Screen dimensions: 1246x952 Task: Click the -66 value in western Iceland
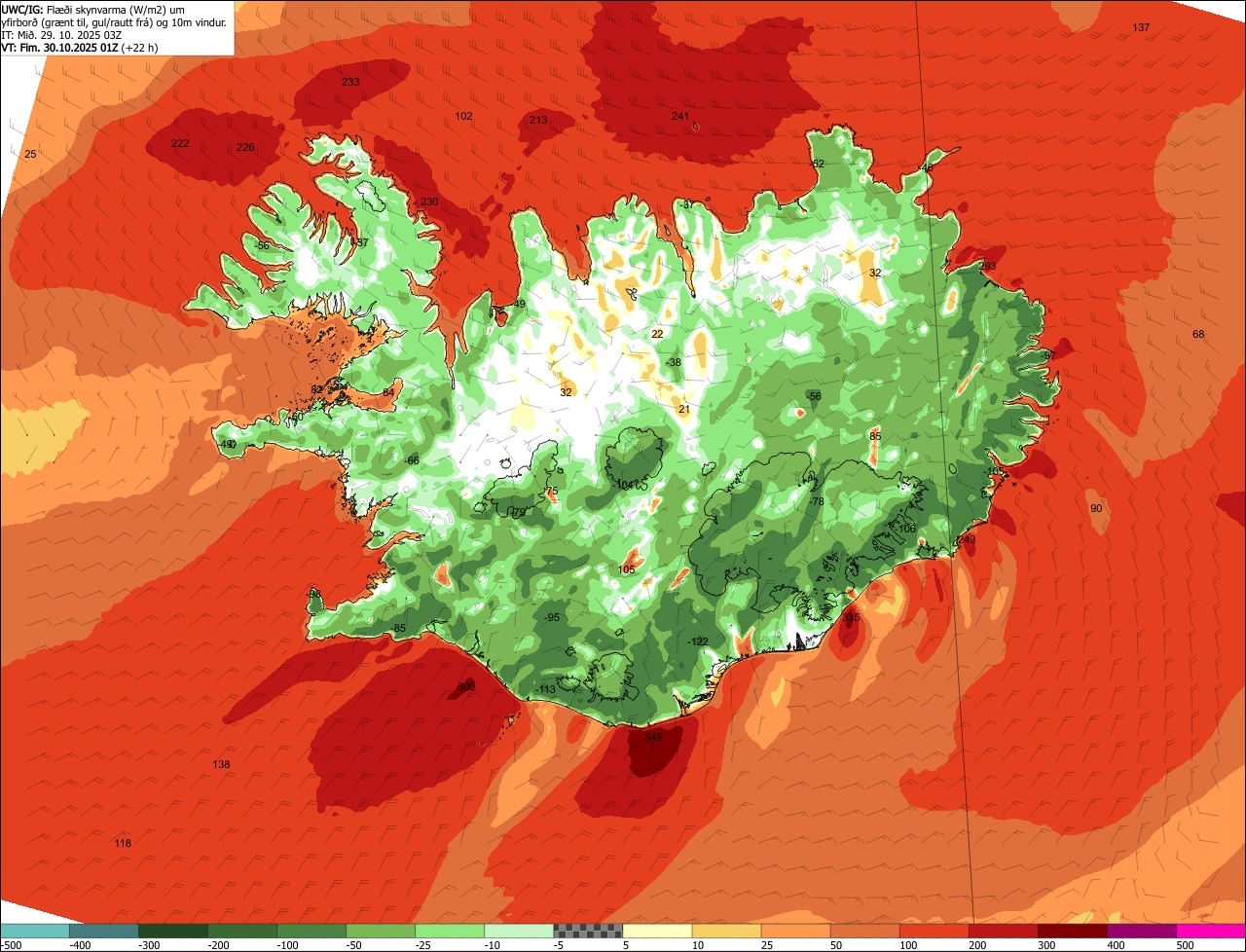click(411, 459)
